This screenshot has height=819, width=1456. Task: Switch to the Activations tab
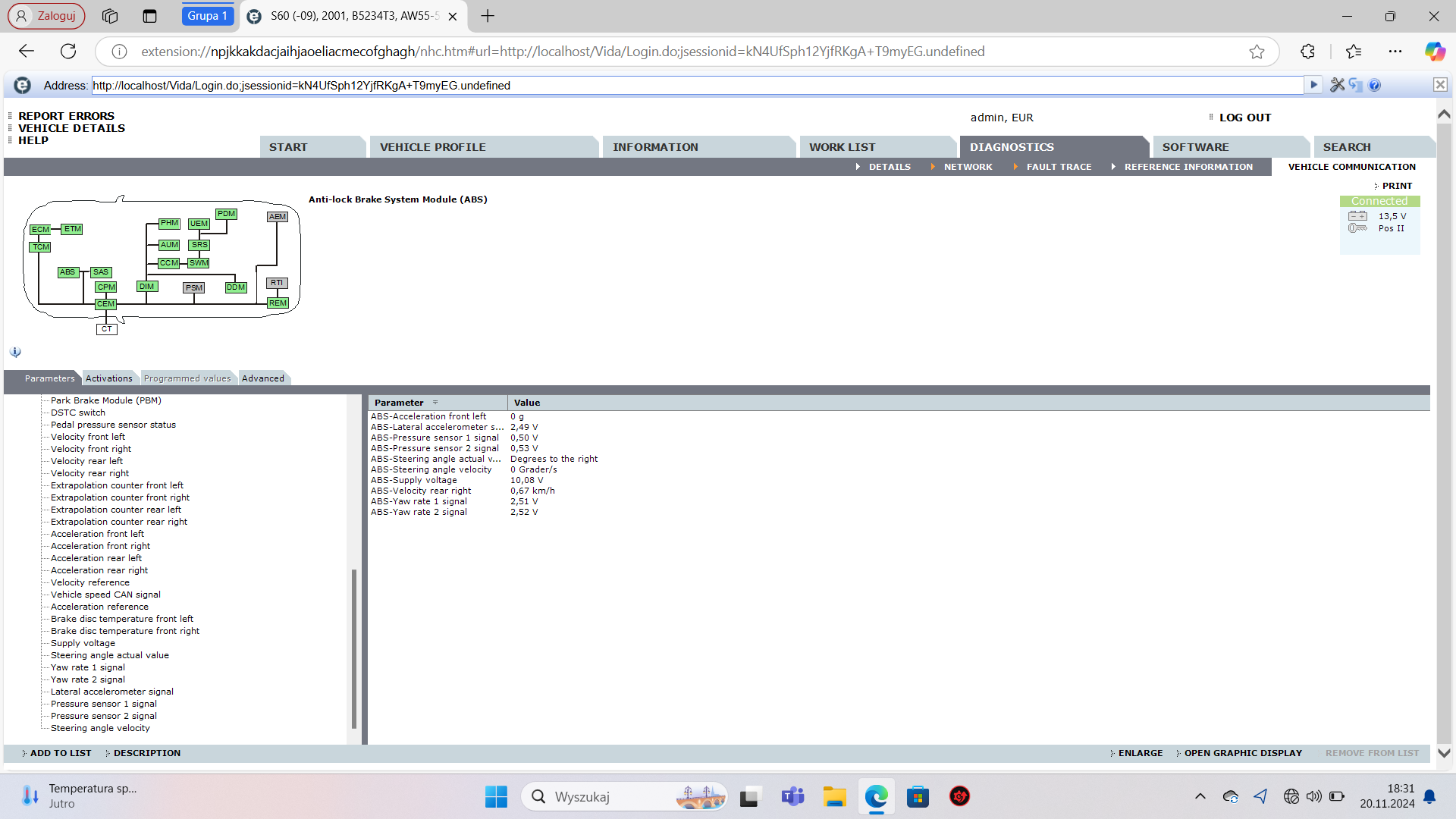tap(108, 378)
